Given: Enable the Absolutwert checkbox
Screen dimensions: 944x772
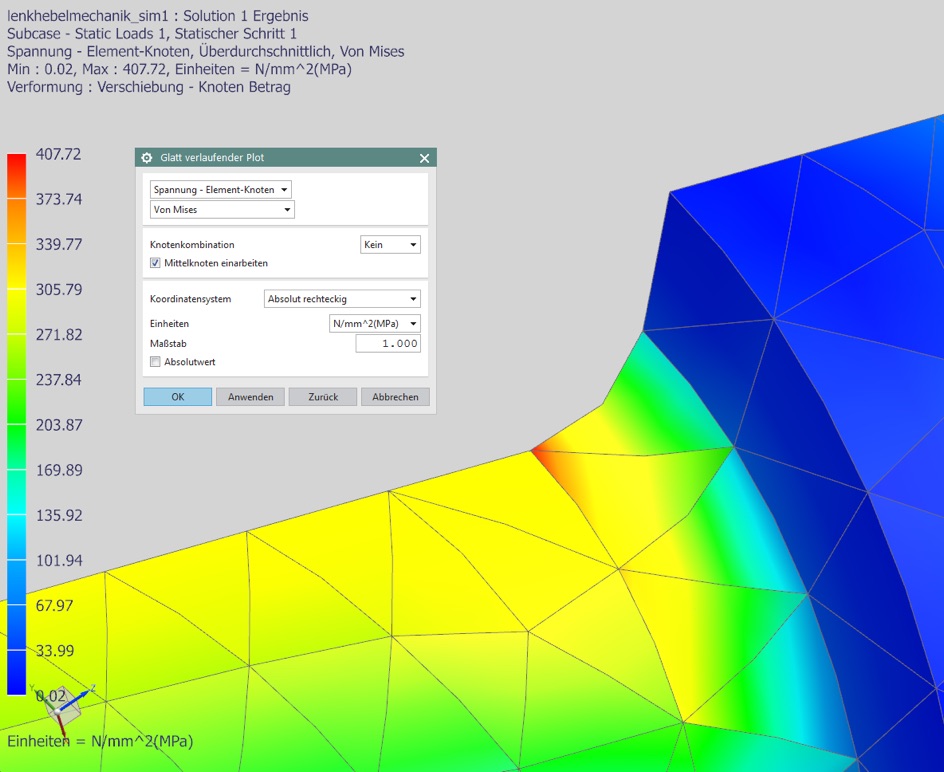Looking at the screenshot, I should pos(155,362).
